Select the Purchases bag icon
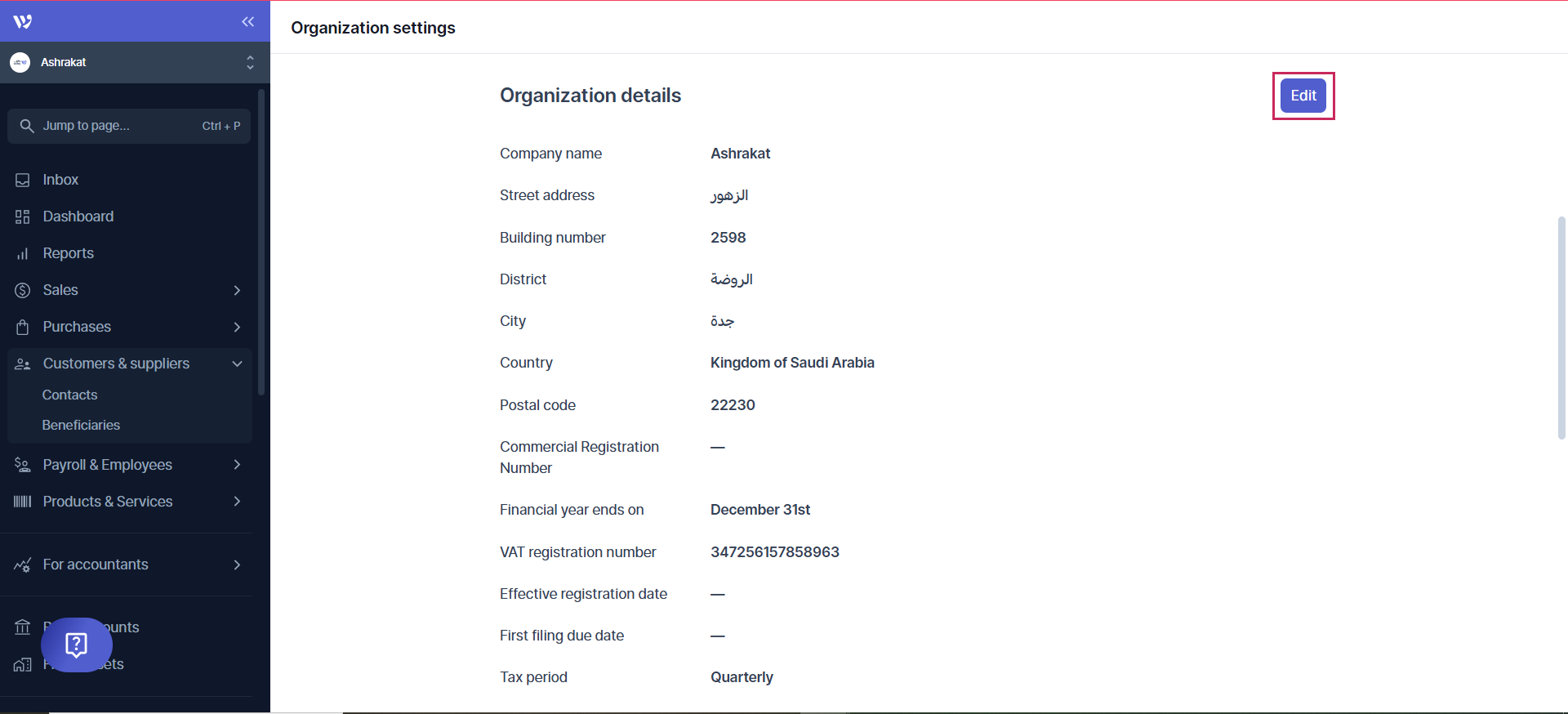This screenshot has width=1568, height=714. click(22, 326)
